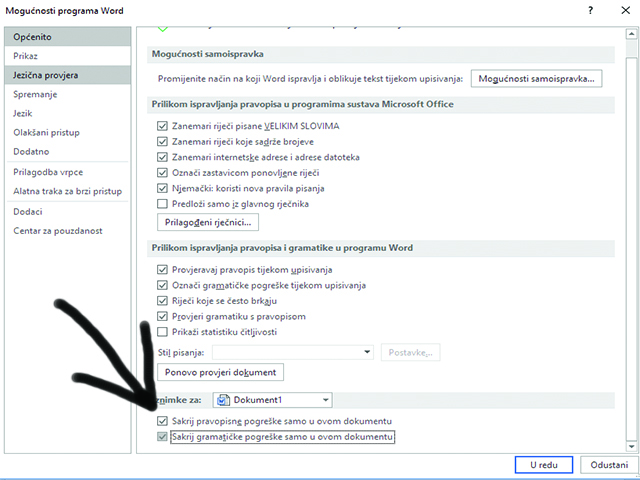Toggle Njemački: koristi nova pravila pisanja
This screenshot has height=480, width=640.
pyautogui.click(x=162, y=188)
